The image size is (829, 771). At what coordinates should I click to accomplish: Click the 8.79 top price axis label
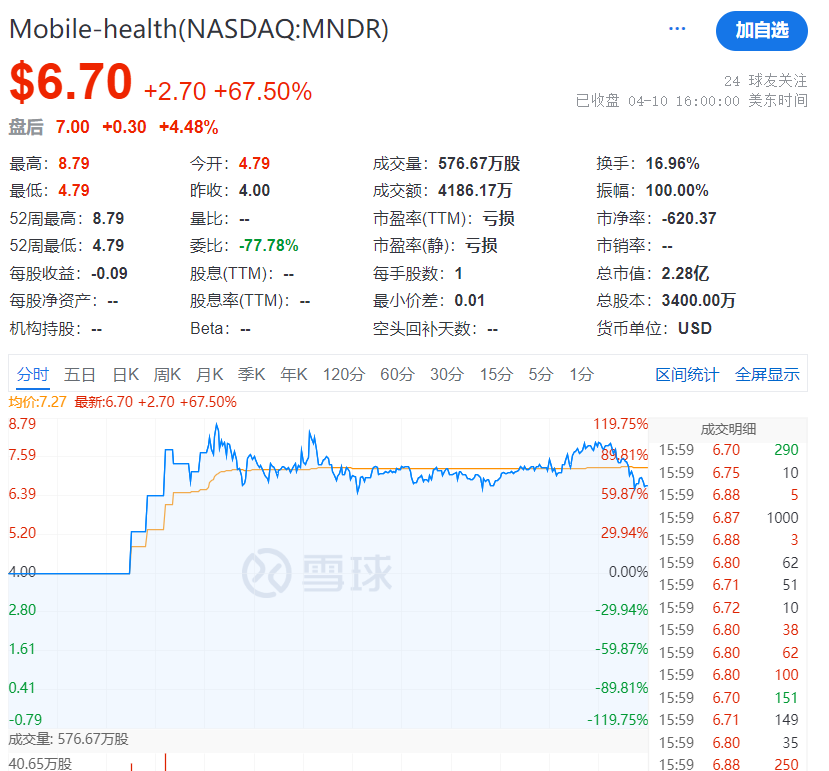[x=23, y=424]
